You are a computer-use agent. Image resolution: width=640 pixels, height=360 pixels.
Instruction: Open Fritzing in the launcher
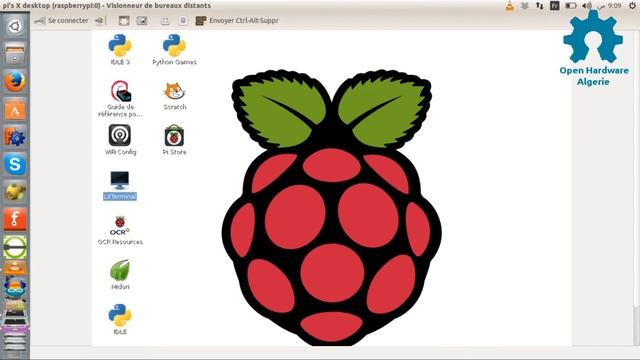pos(15,137)
